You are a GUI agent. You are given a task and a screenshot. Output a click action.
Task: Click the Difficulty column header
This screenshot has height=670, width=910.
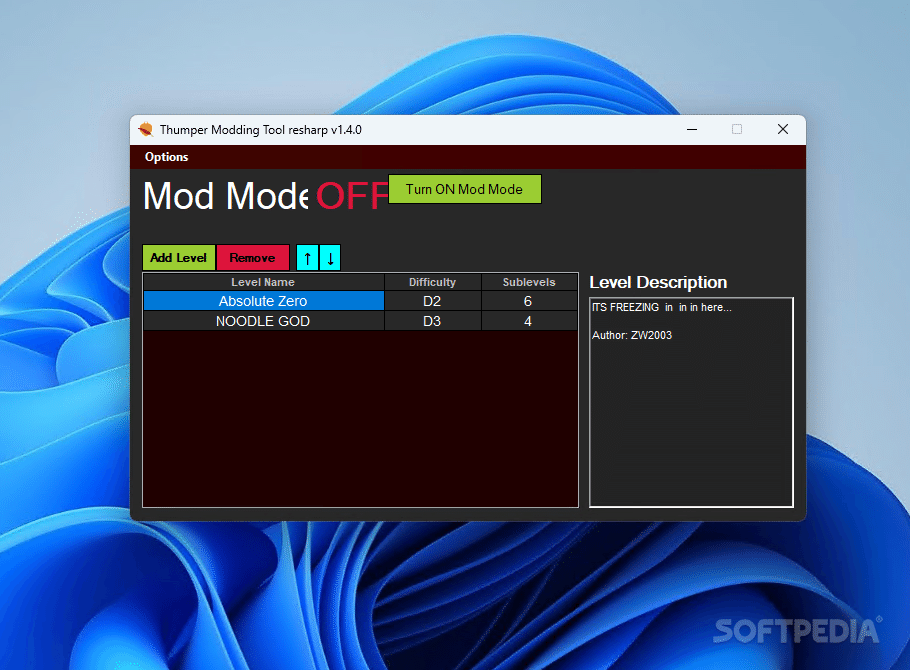point(432,282)
